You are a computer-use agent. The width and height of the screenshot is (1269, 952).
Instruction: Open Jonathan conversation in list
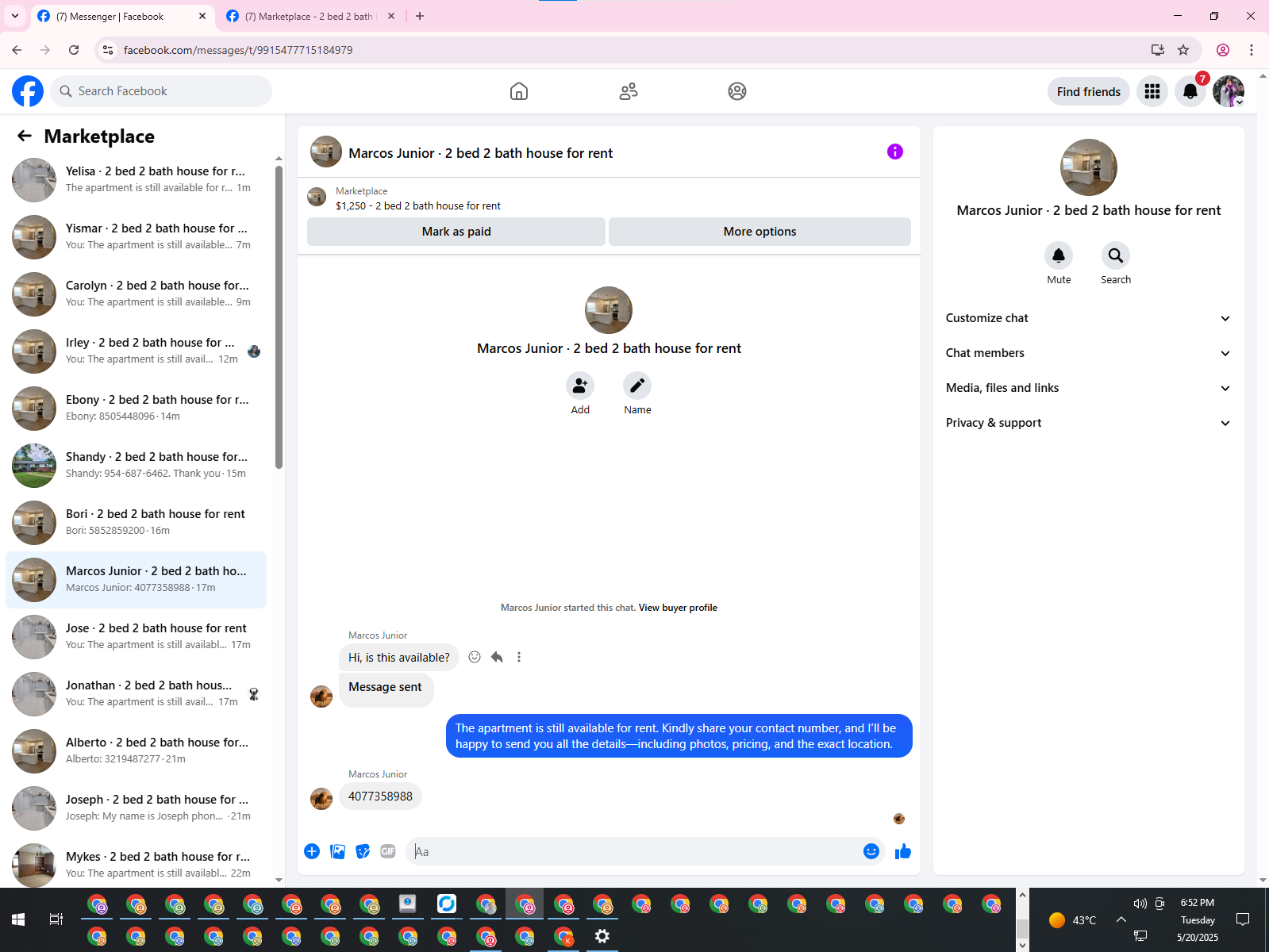point(137,694)
